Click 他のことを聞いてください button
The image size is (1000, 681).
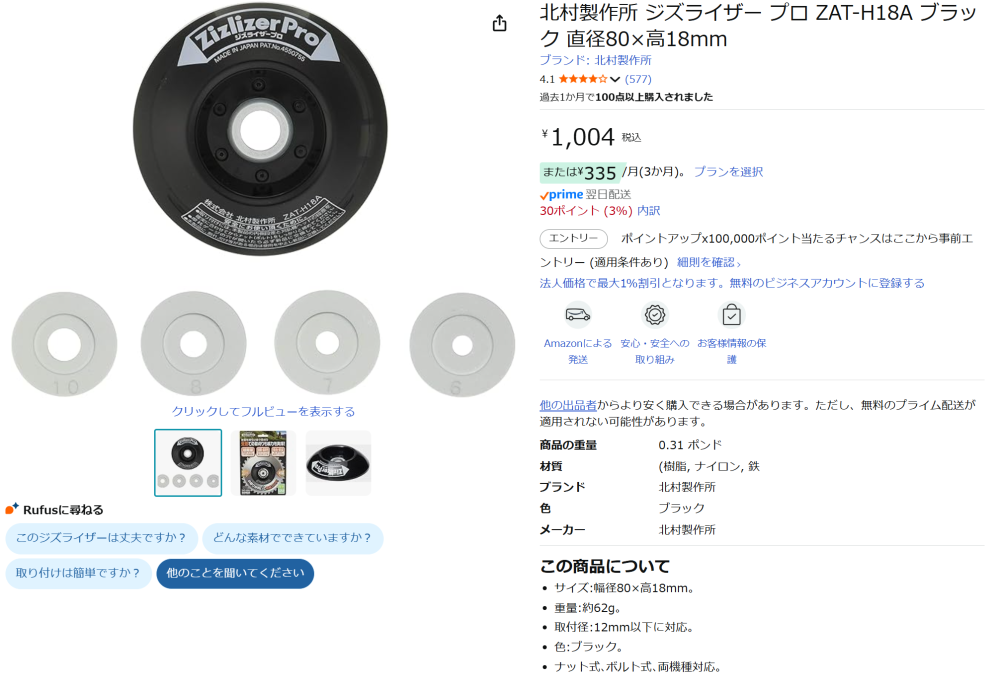[235, 573]
